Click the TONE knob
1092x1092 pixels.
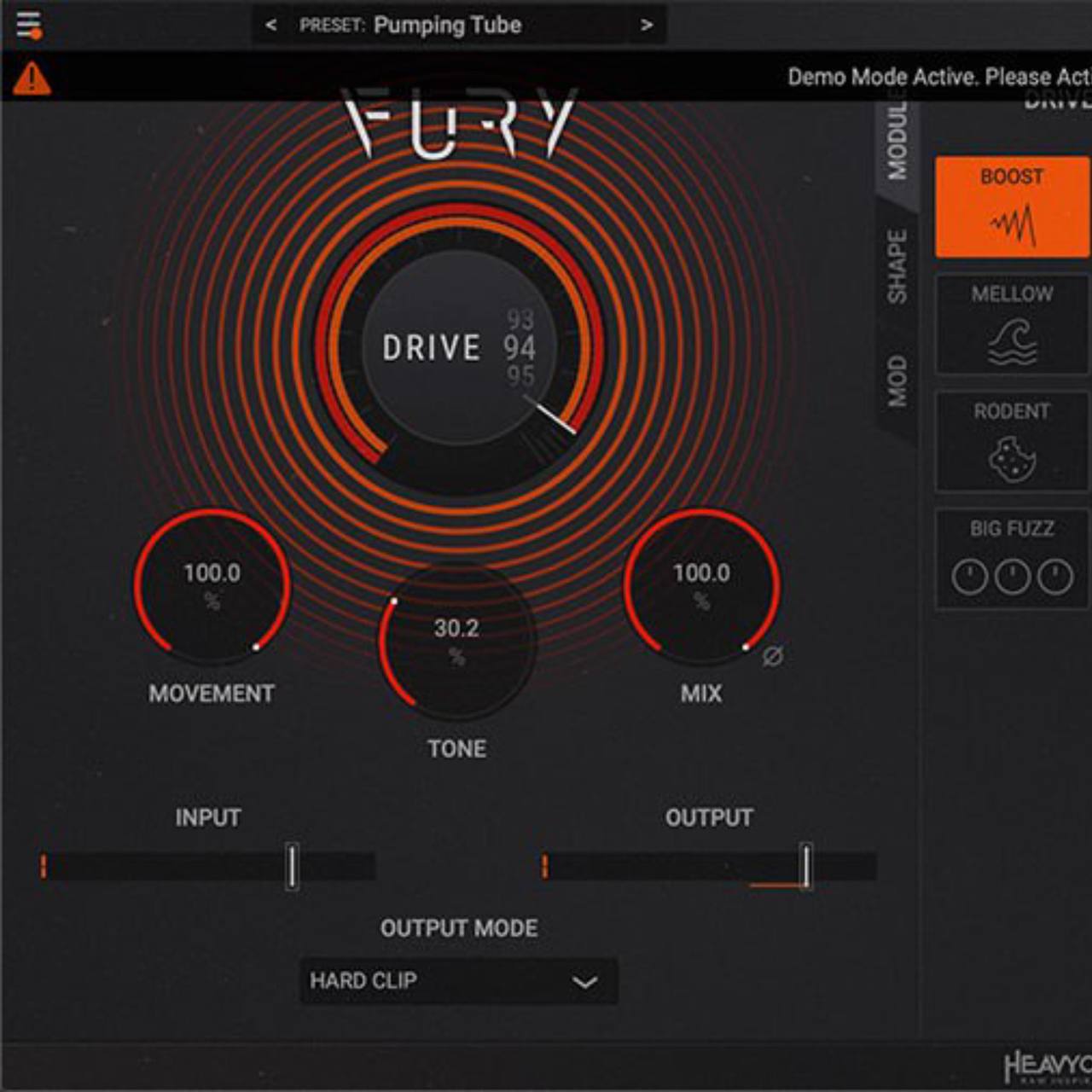tap(457, 642)
